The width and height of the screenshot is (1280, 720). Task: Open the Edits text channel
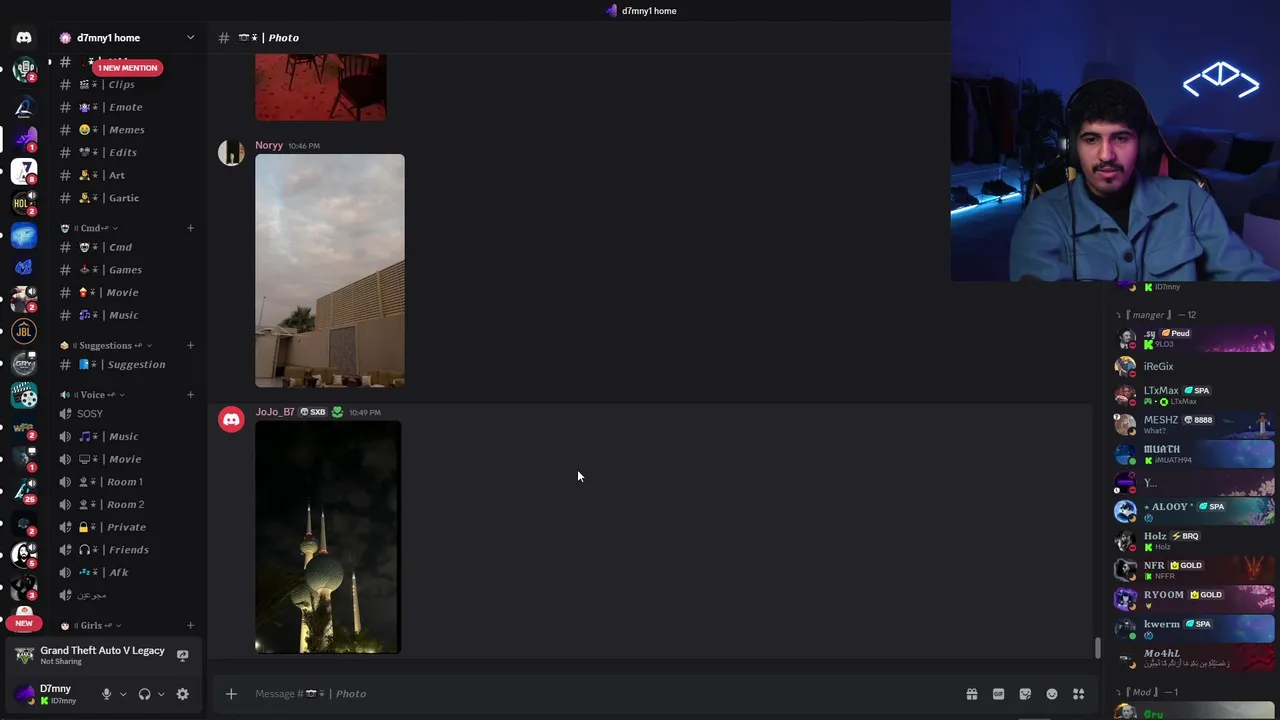(128, 153)
